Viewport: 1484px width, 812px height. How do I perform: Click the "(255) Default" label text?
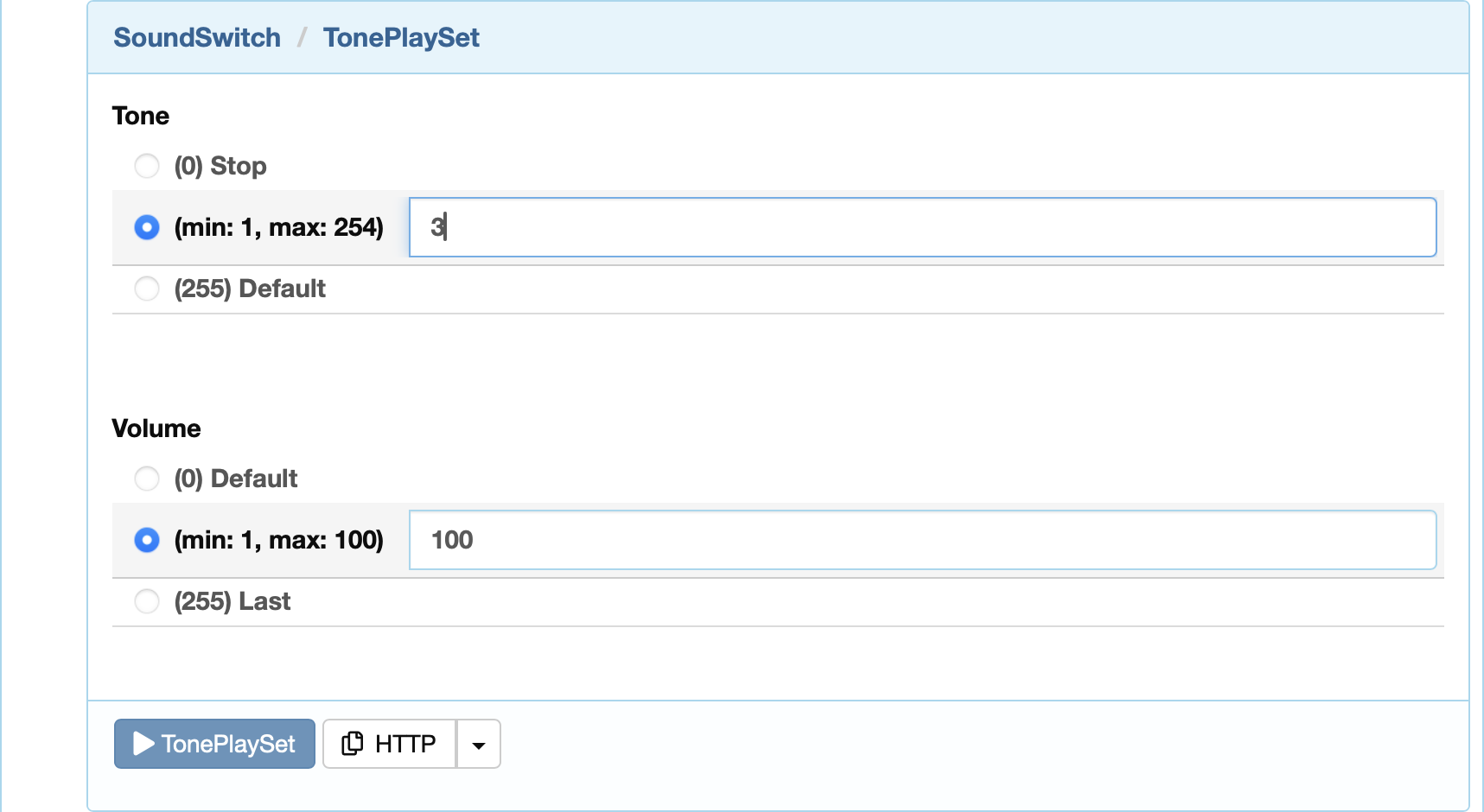(250, 289)
